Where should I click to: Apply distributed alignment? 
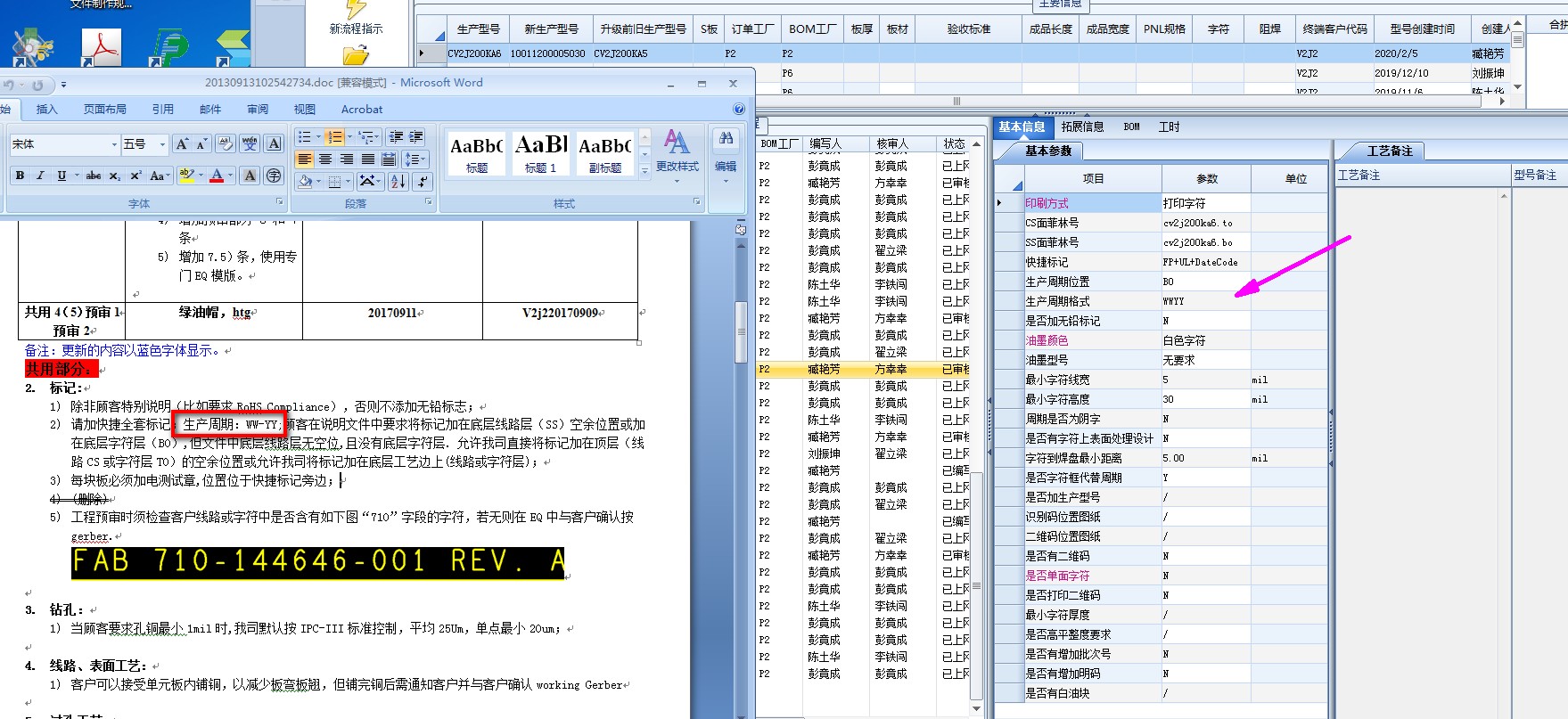(x=389, y=159)
